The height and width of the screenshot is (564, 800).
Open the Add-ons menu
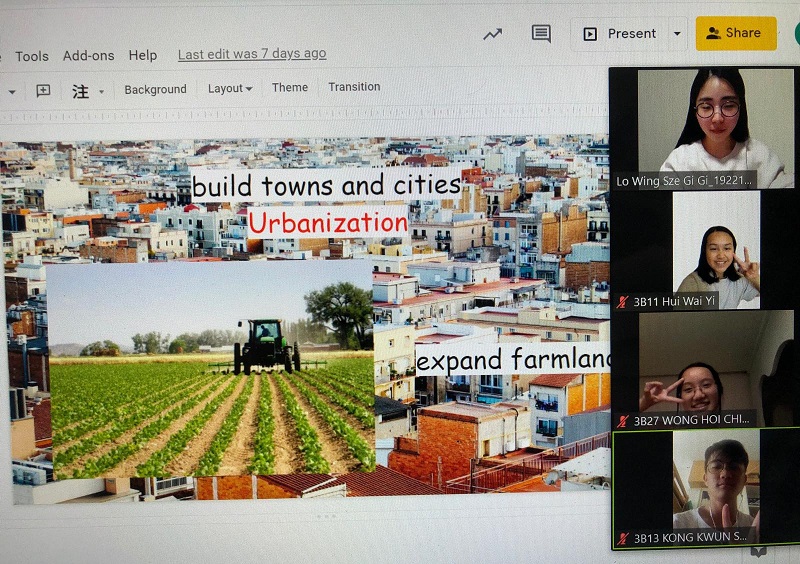click(88, 56)
